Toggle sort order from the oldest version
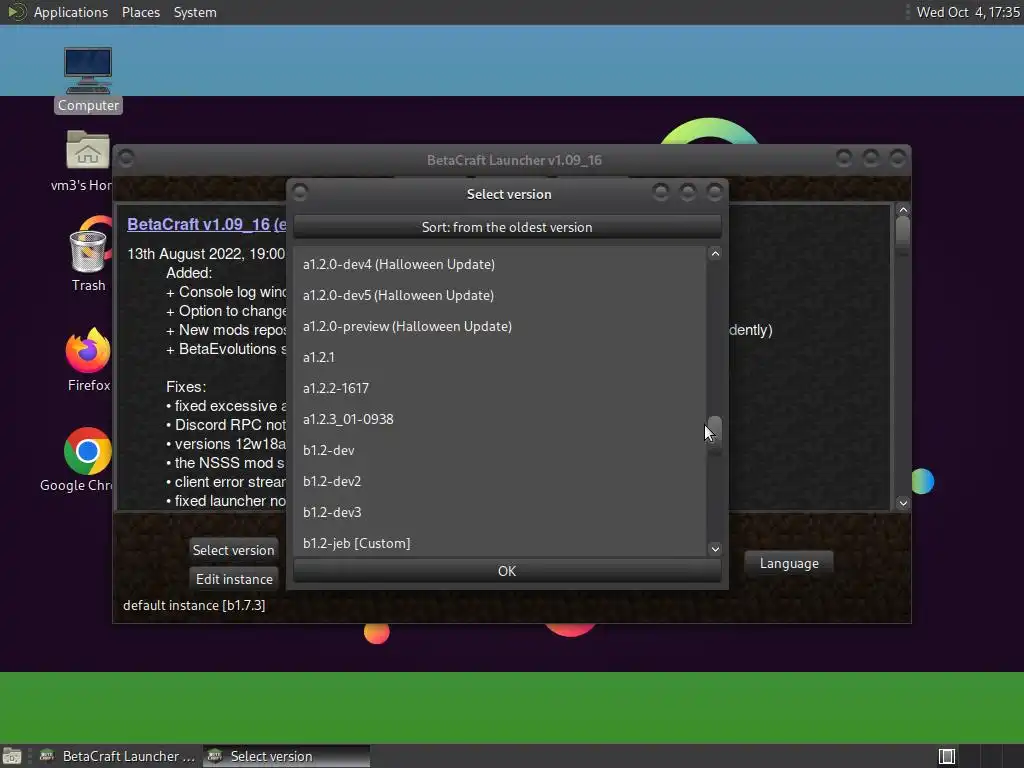The height and width of the screenshot is (768, 1024). [x=507, y=227]
